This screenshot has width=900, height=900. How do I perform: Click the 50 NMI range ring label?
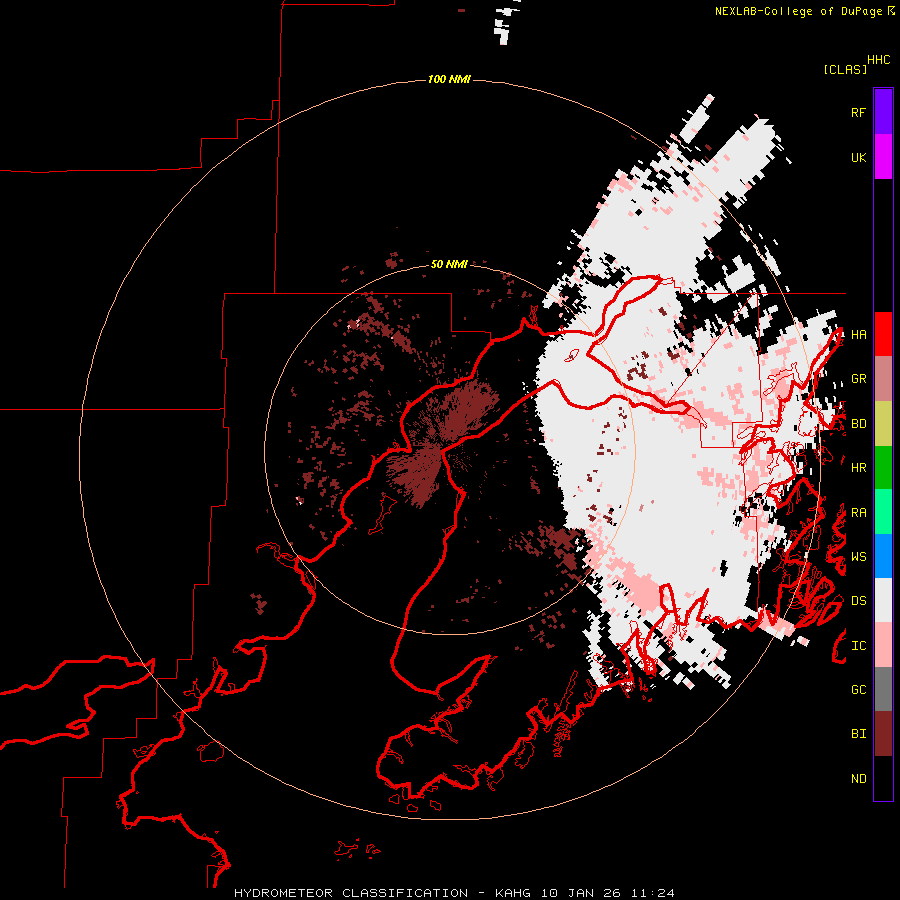pyautogui.click(x=449, y=264)
